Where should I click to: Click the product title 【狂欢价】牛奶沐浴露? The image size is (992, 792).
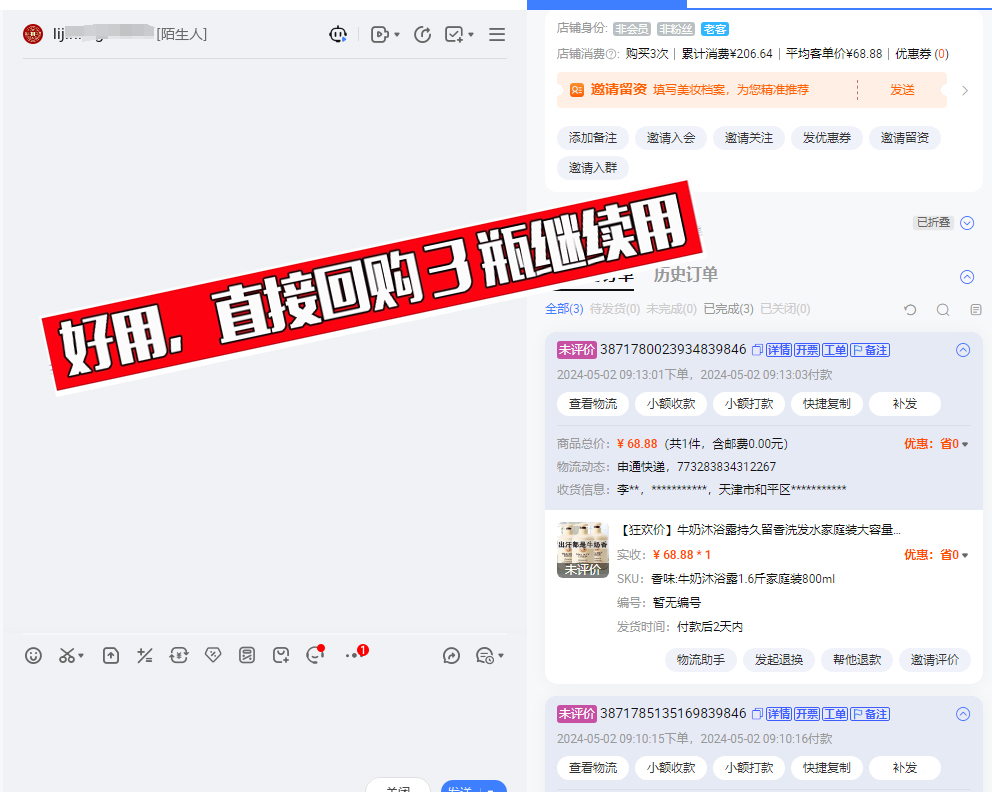(x=759, y=529)
